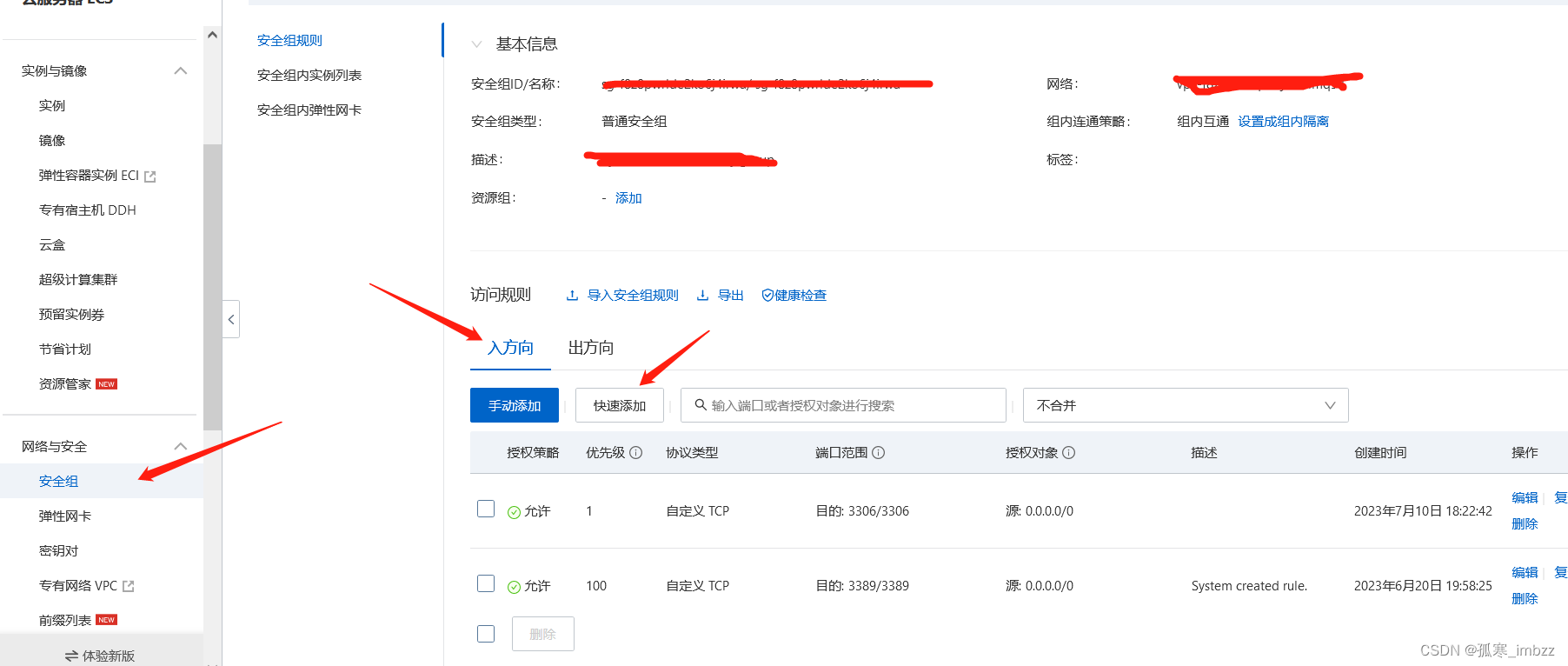Open the port range column help icon

pyautogui.click(x=879, y=453)
